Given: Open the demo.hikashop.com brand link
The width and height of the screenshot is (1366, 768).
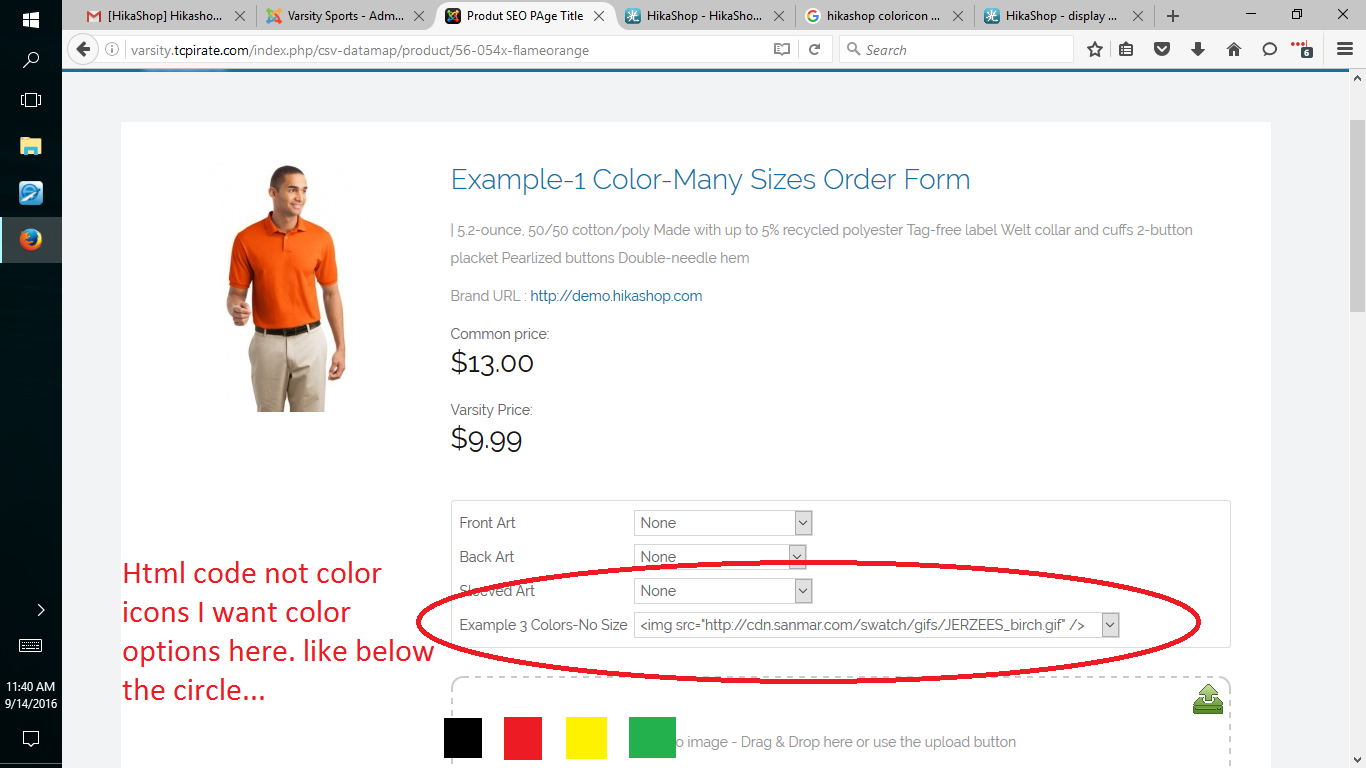Looking at the screenshot, I should tap(616, 296).
